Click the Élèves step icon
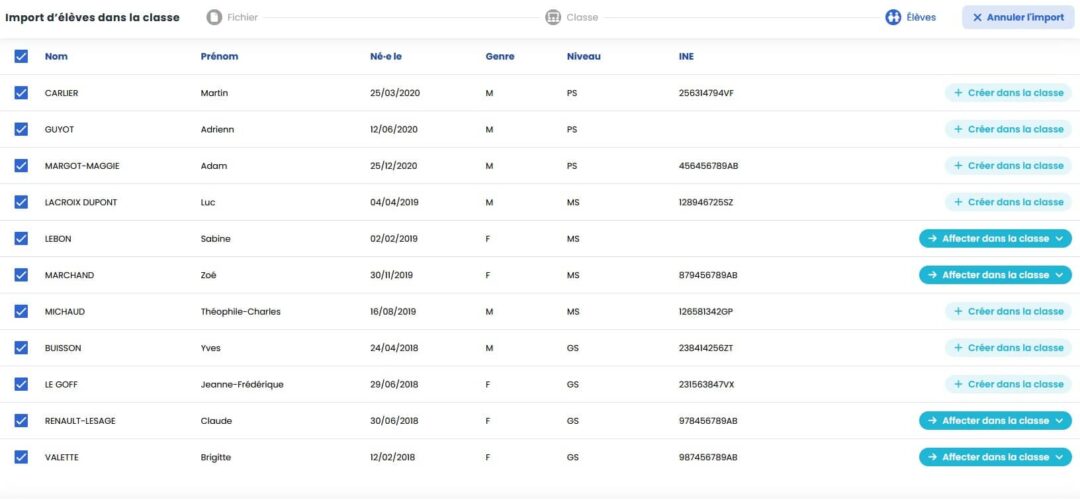 [x=893, y=17]
